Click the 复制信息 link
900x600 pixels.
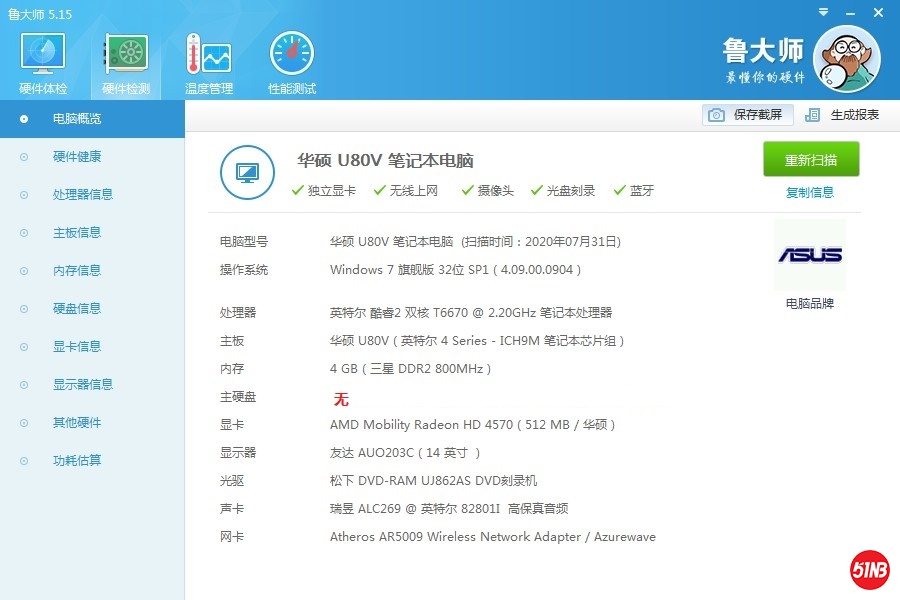pyautogui.click(x=810, y=193)
